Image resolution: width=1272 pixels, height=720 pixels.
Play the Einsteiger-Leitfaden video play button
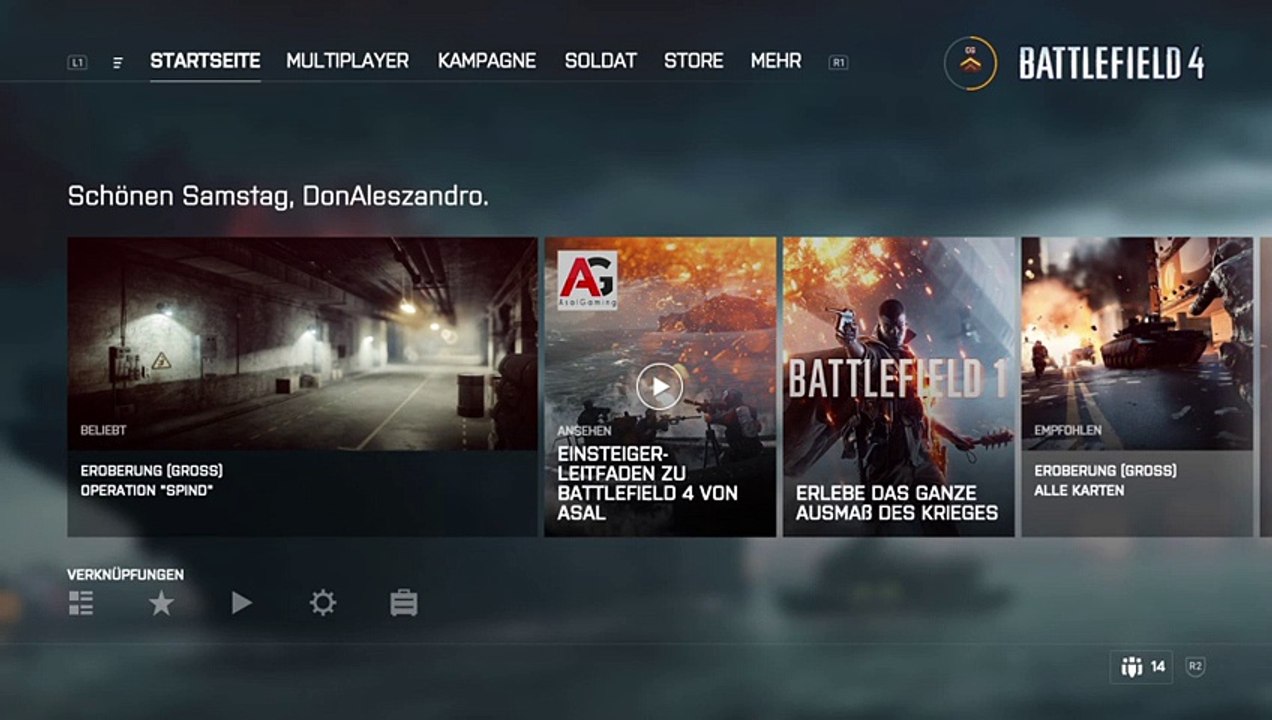[x=660, y=386]
